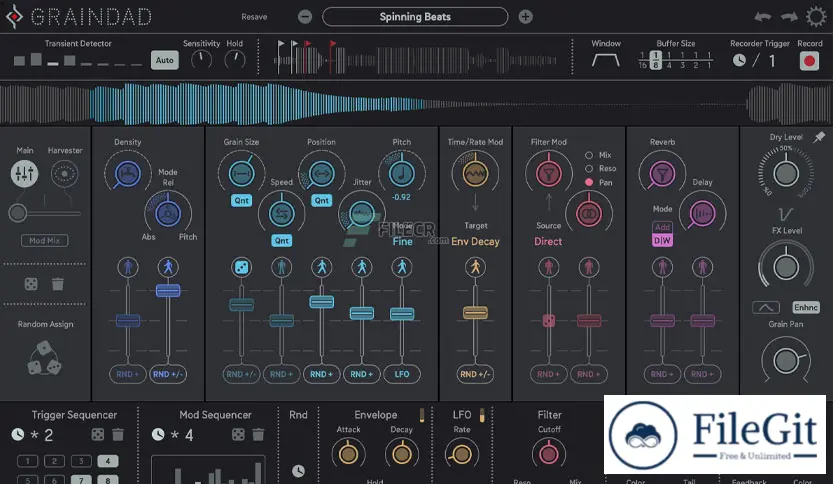This screenshot has width=836, height=484.
Task: Click the trash icon under Mod Mix
Action: (58, 284)
